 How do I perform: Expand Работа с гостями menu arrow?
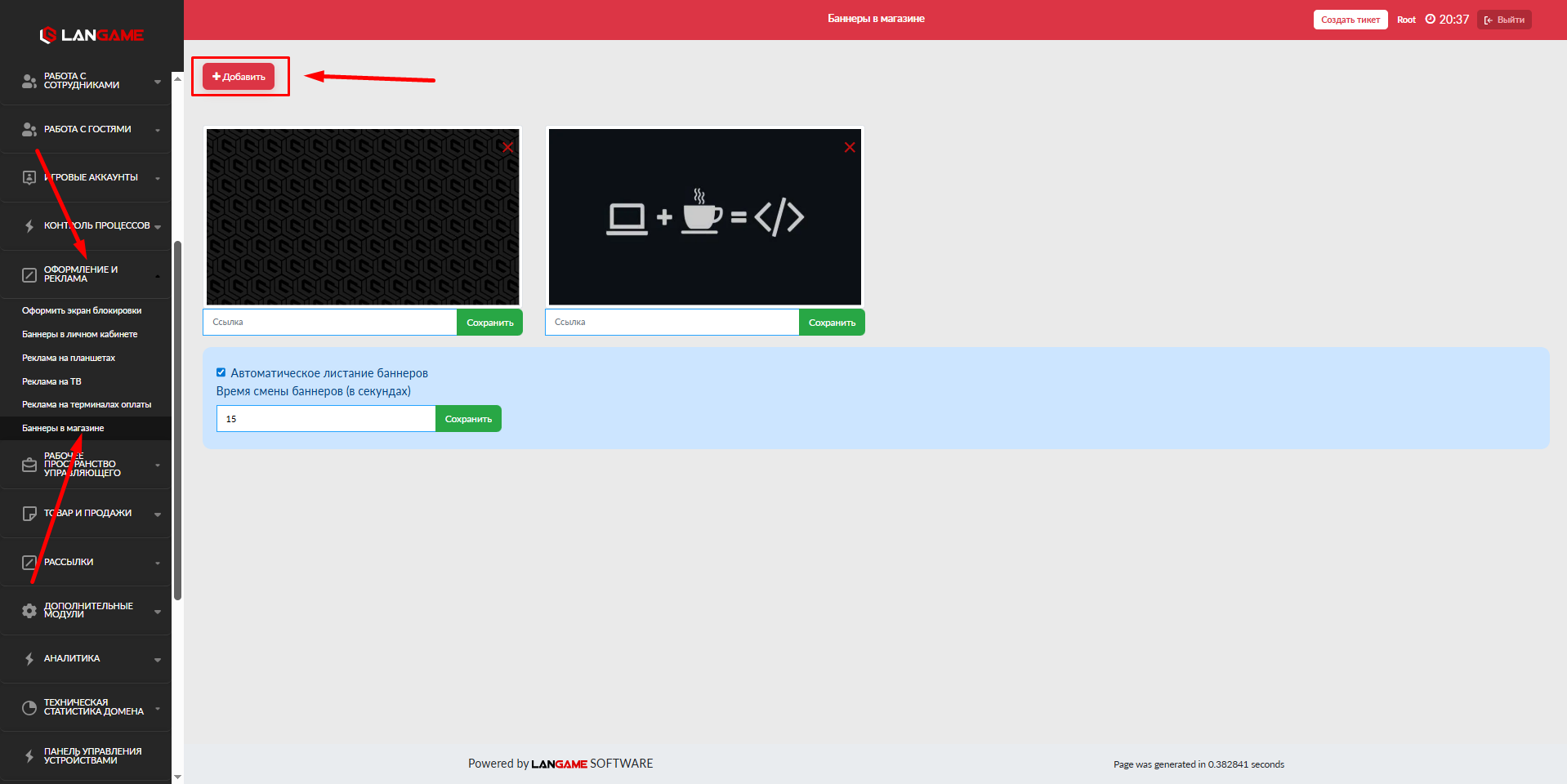[158, 130]
